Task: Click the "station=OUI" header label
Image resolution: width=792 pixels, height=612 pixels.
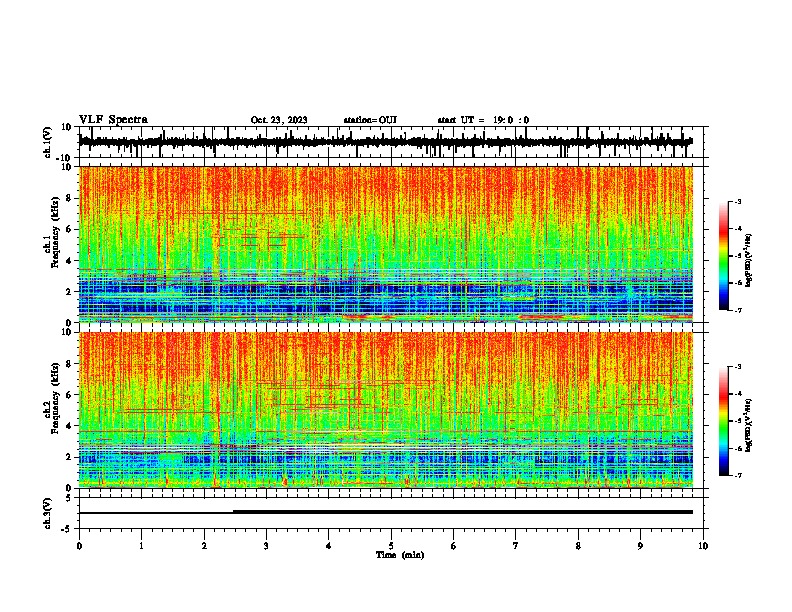Action: pyautogui.click(x=370, y=120)
